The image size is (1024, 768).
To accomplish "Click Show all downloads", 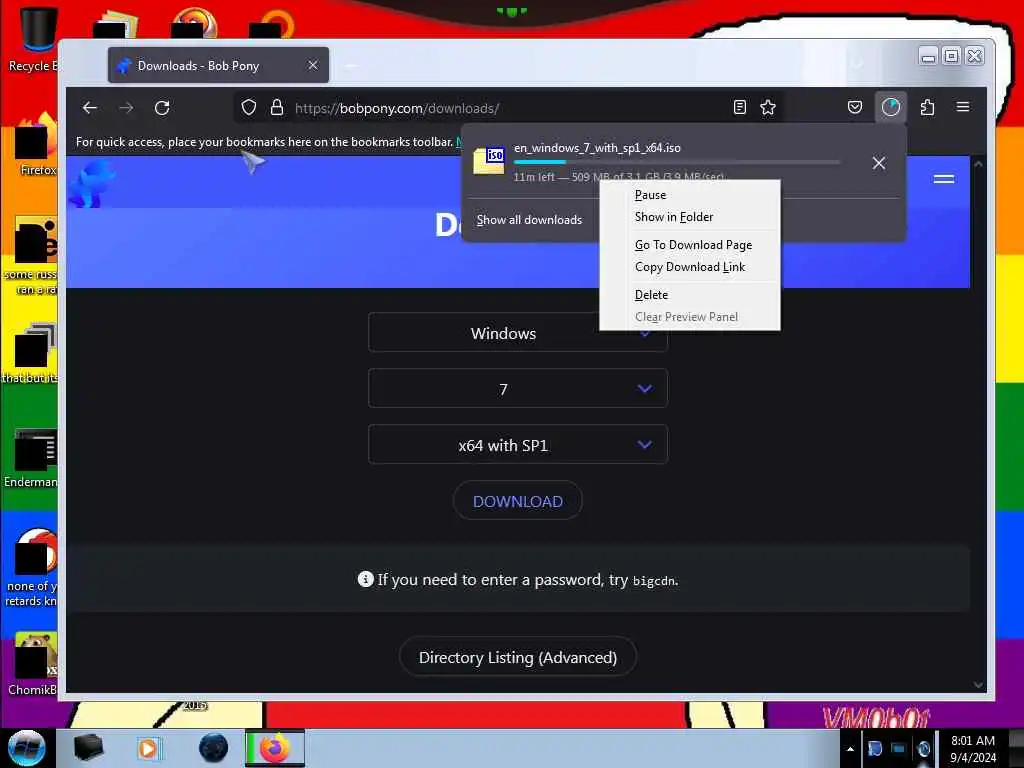I will tap(529, 220).
